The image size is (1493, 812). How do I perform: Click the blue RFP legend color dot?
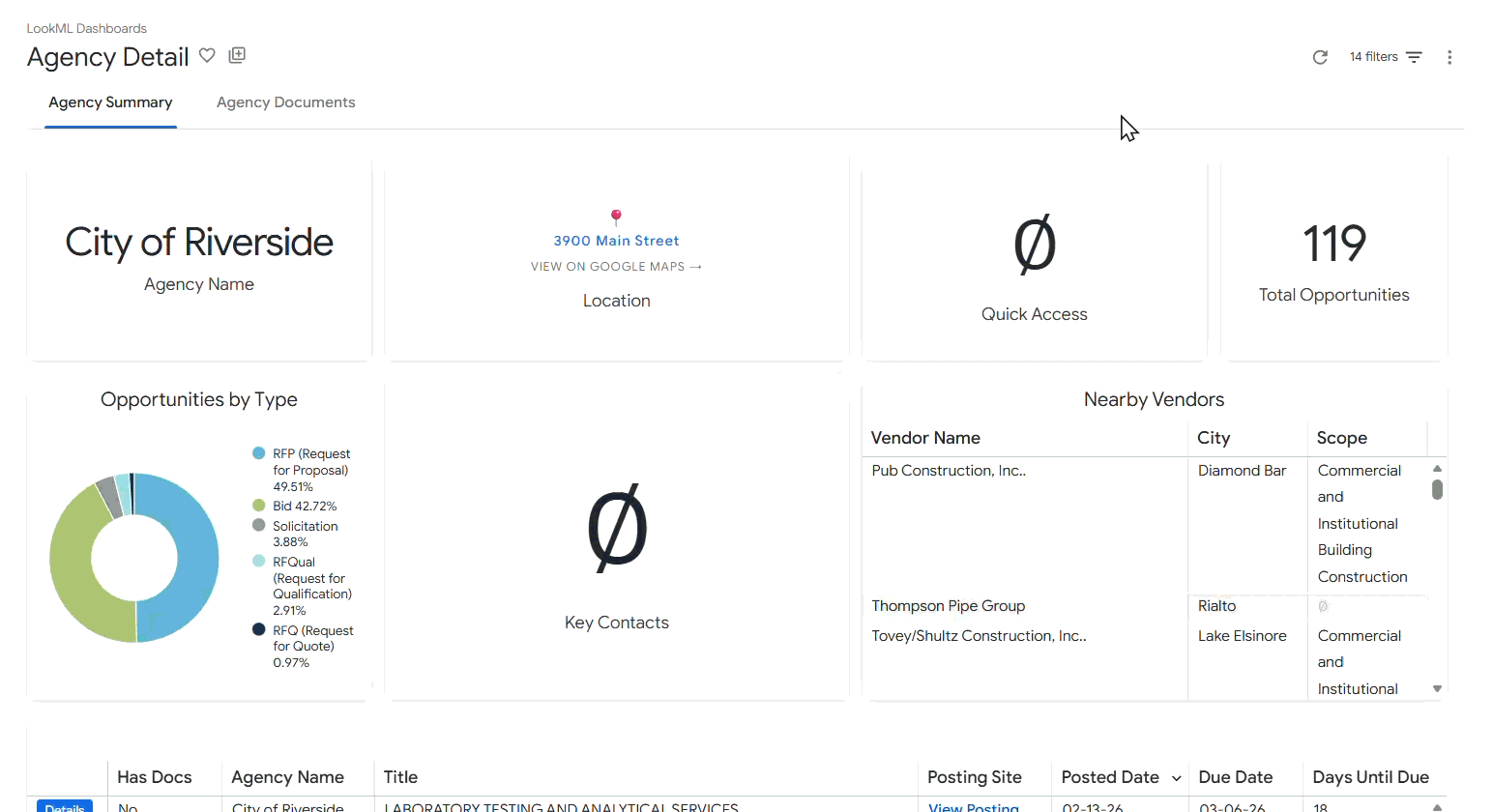pos(257,453)
